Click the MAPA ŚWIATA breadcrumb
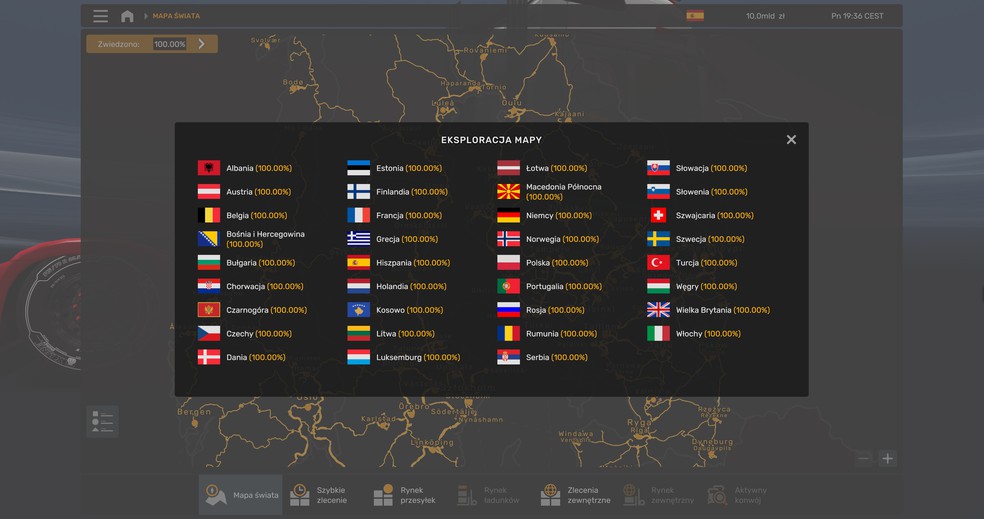 (x=176, y=16)
